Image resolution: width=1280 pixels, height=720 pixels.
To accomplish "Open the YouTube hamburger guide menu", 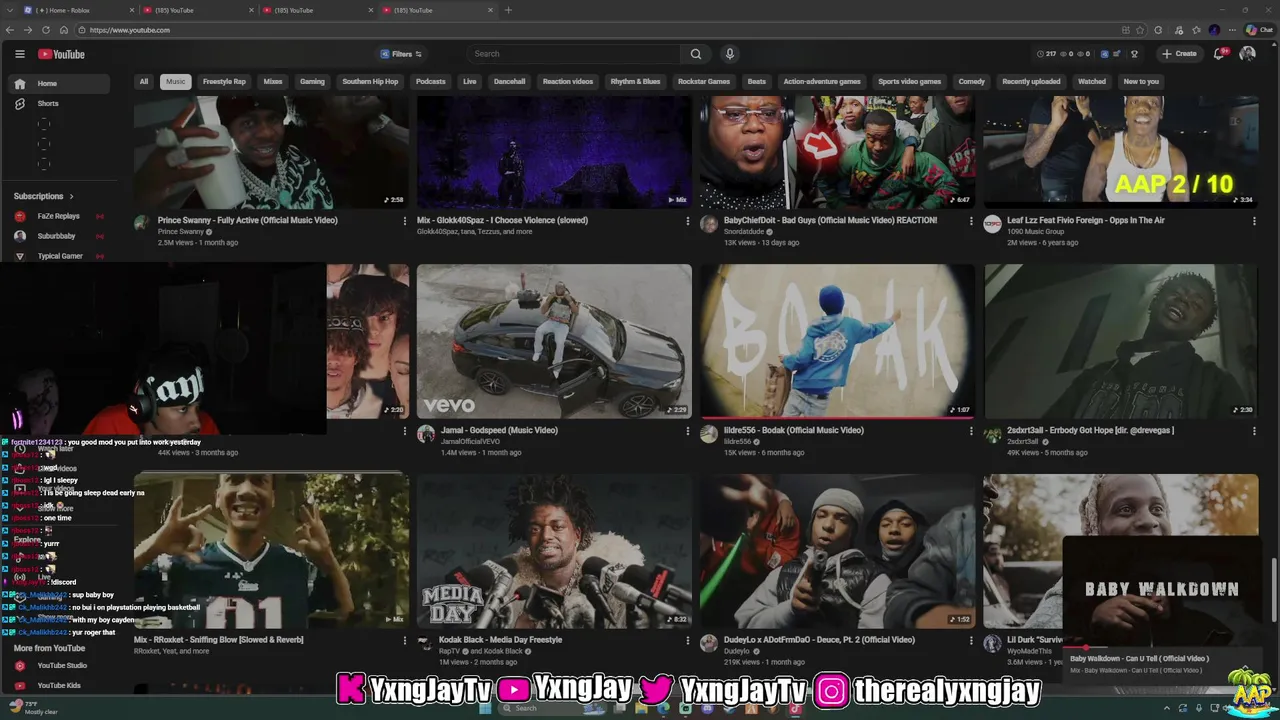I will pyautogui.click(x=19, y=54).
